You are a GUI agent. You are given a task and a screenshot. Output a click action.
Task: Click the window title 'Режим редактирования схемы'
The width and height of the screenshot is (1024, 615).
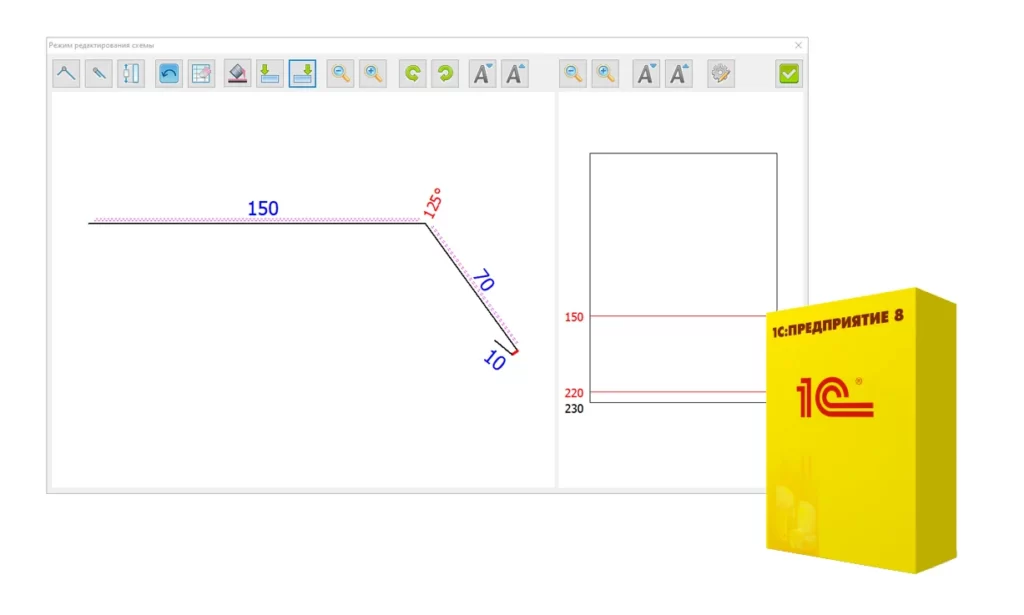[101, 45]
